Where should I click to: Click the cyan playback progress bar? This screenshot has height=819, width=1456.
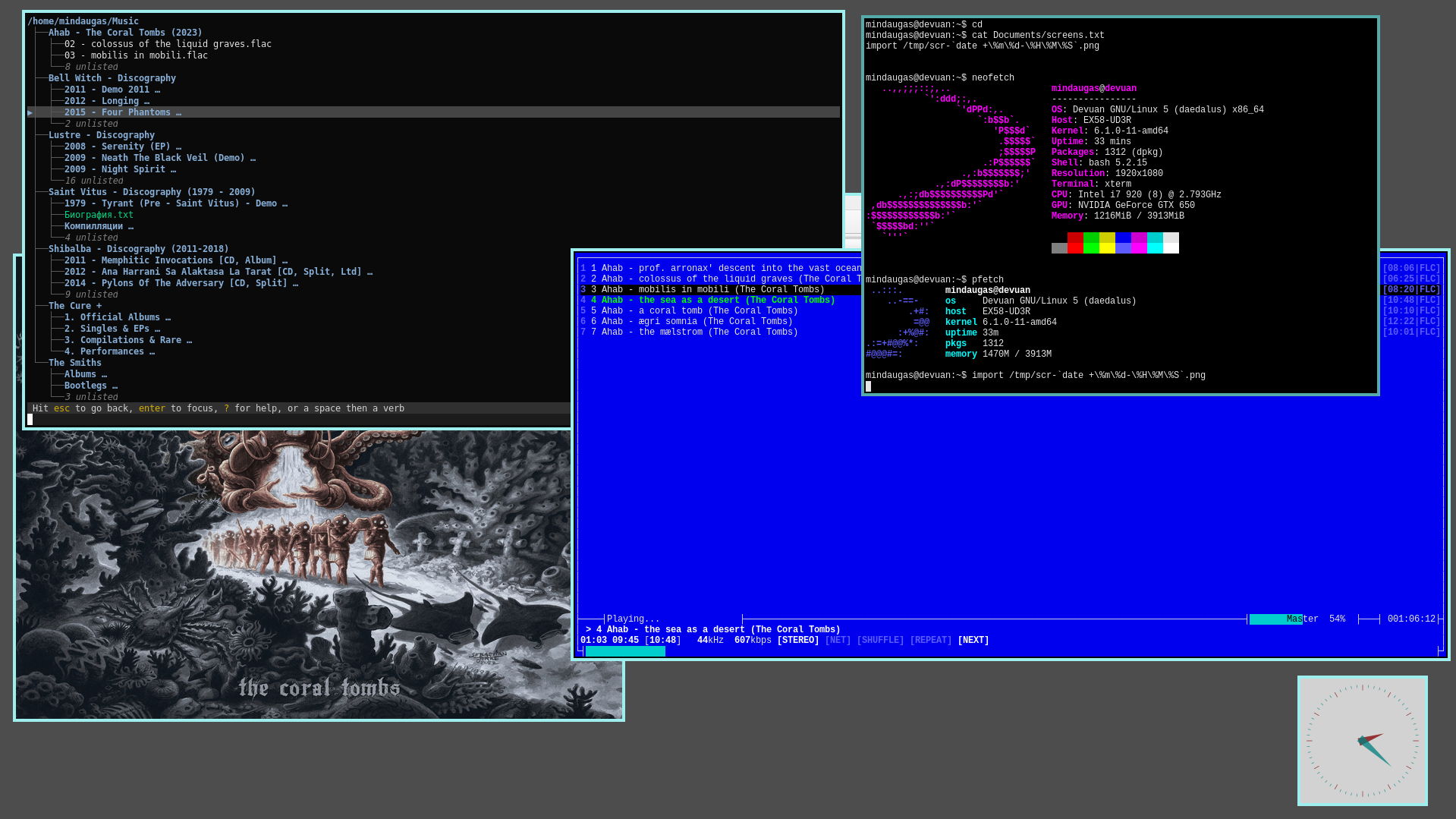[625, 651]
